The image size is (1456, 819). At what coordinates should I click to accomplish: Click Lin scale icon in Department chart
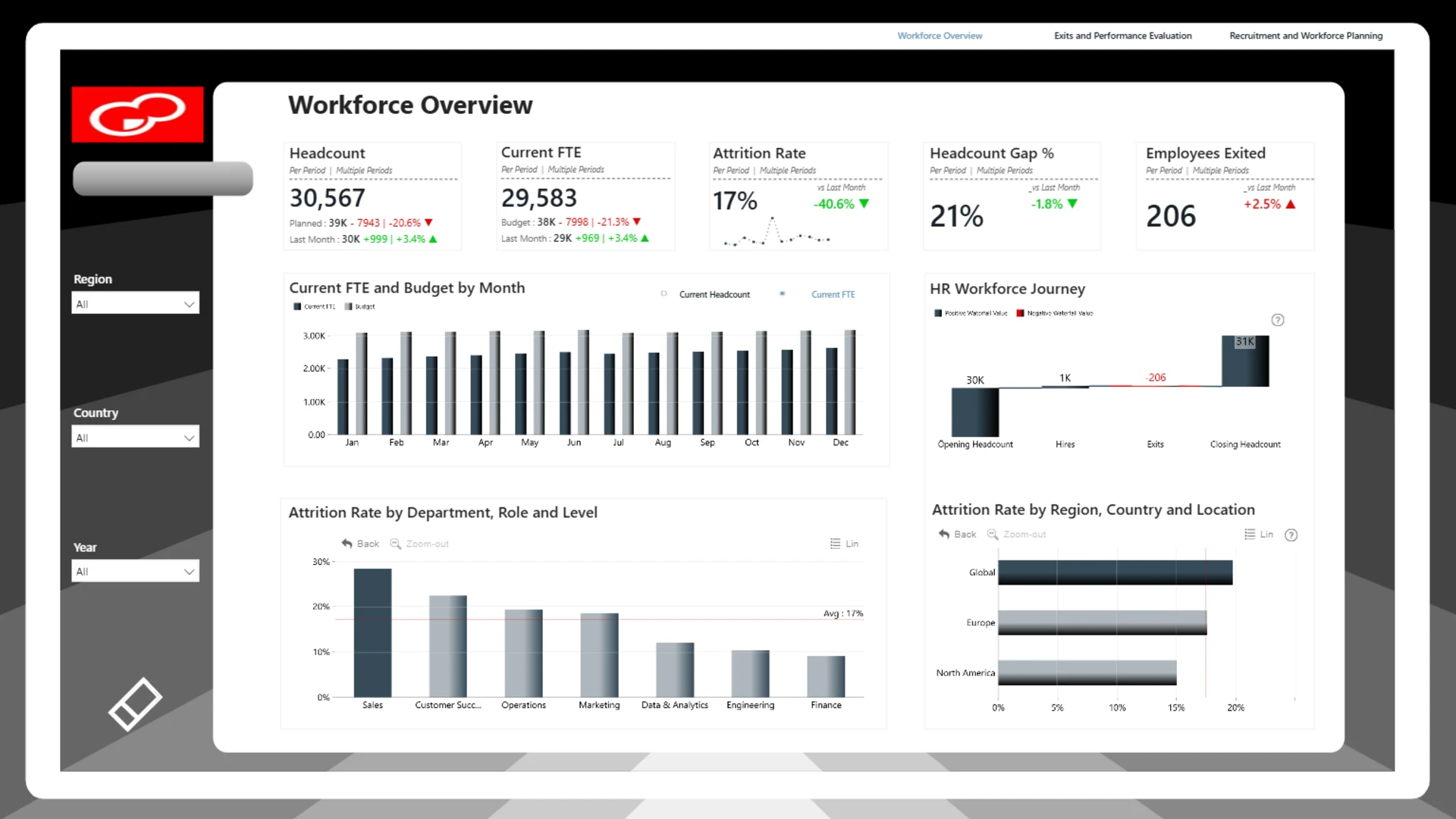(x=835, y=544)
